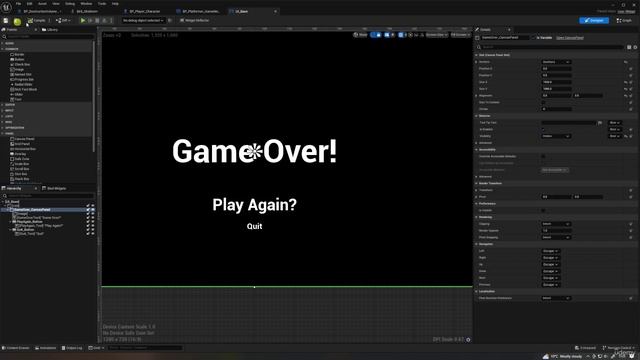Viewport: 640px width, 360px height.
Task: Open the Diff dropdown in toolbar
Action: click(63, 20)
